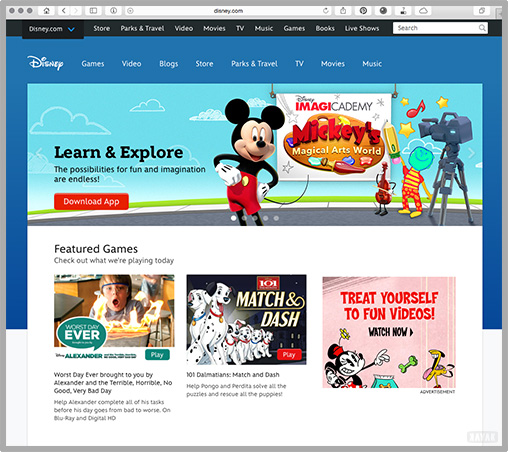Image resolution: width=508 pixels, height=452 pixels.
Task: Click 'Help Pongo and Perdita' description text
Action: pyautogui.click(x=236, y=390)
